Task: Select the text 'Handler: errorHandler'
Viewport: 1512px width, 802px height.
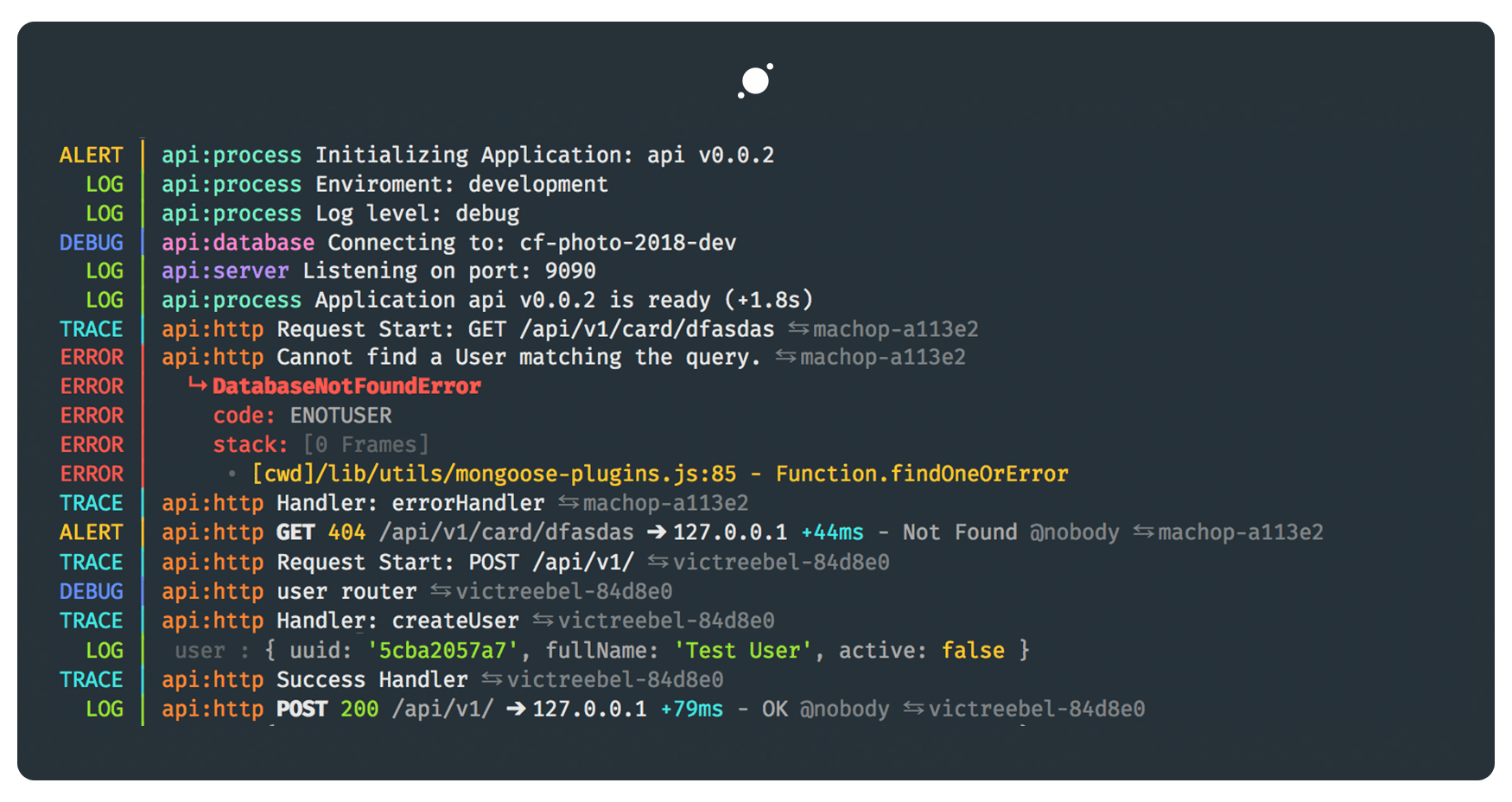Action: click(410, 503)
